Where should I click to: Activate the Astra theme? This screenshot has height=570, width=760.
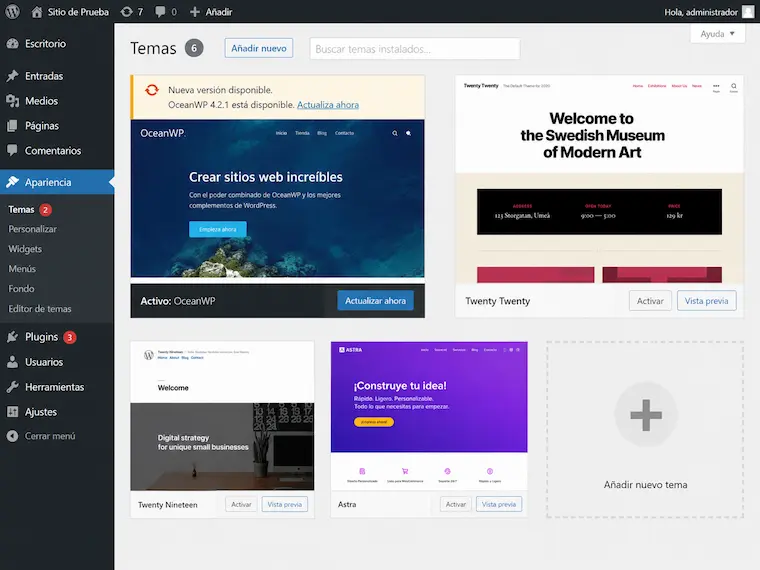pyautogui.click(x=456, y=505)
